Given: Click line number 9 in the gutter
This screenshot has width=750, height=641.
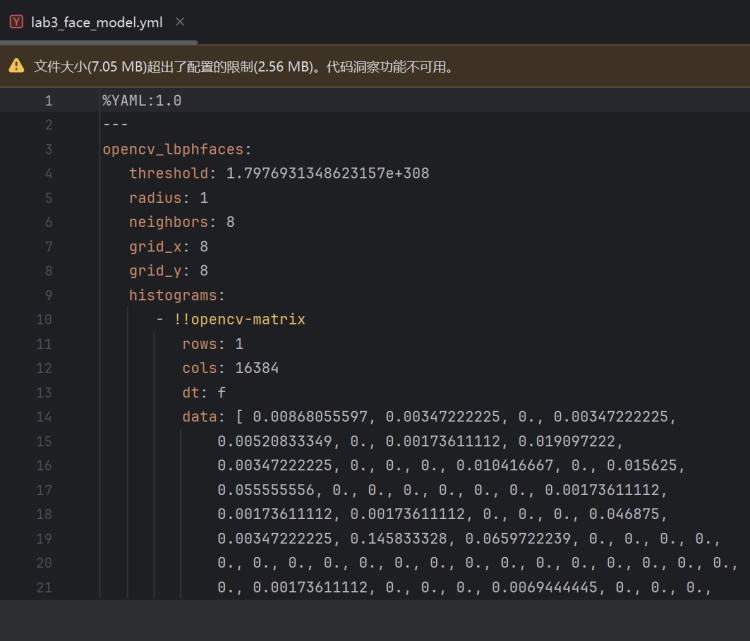Looking at the screenshot, I should (x=49, y=295).
